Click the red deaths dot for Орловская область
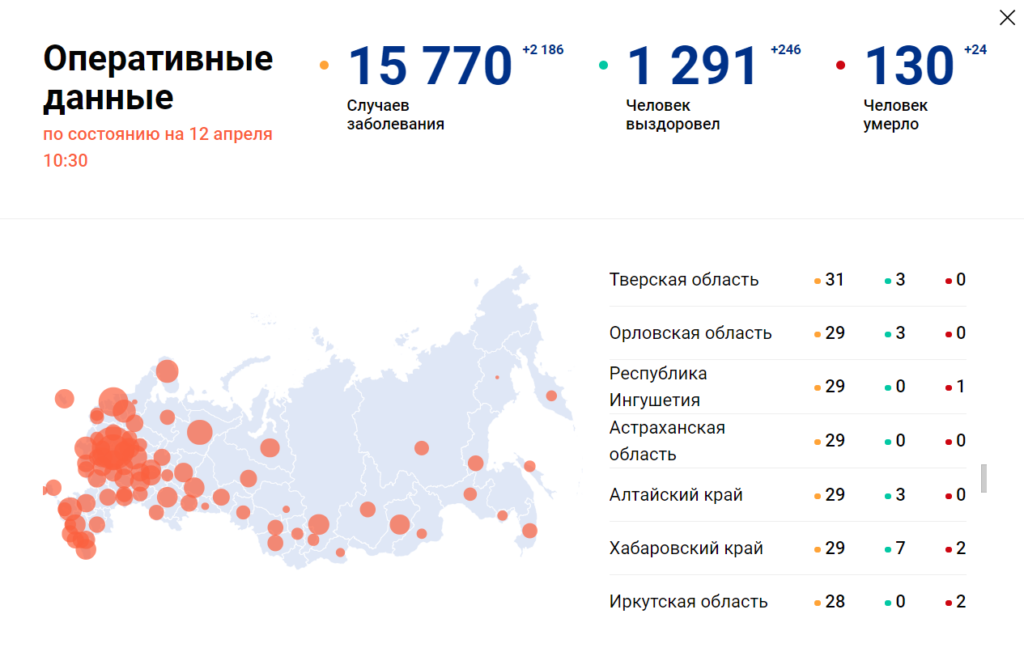The height and width of the screenshot is (652, 1024). pyautogui.click(x=948, y=333)
